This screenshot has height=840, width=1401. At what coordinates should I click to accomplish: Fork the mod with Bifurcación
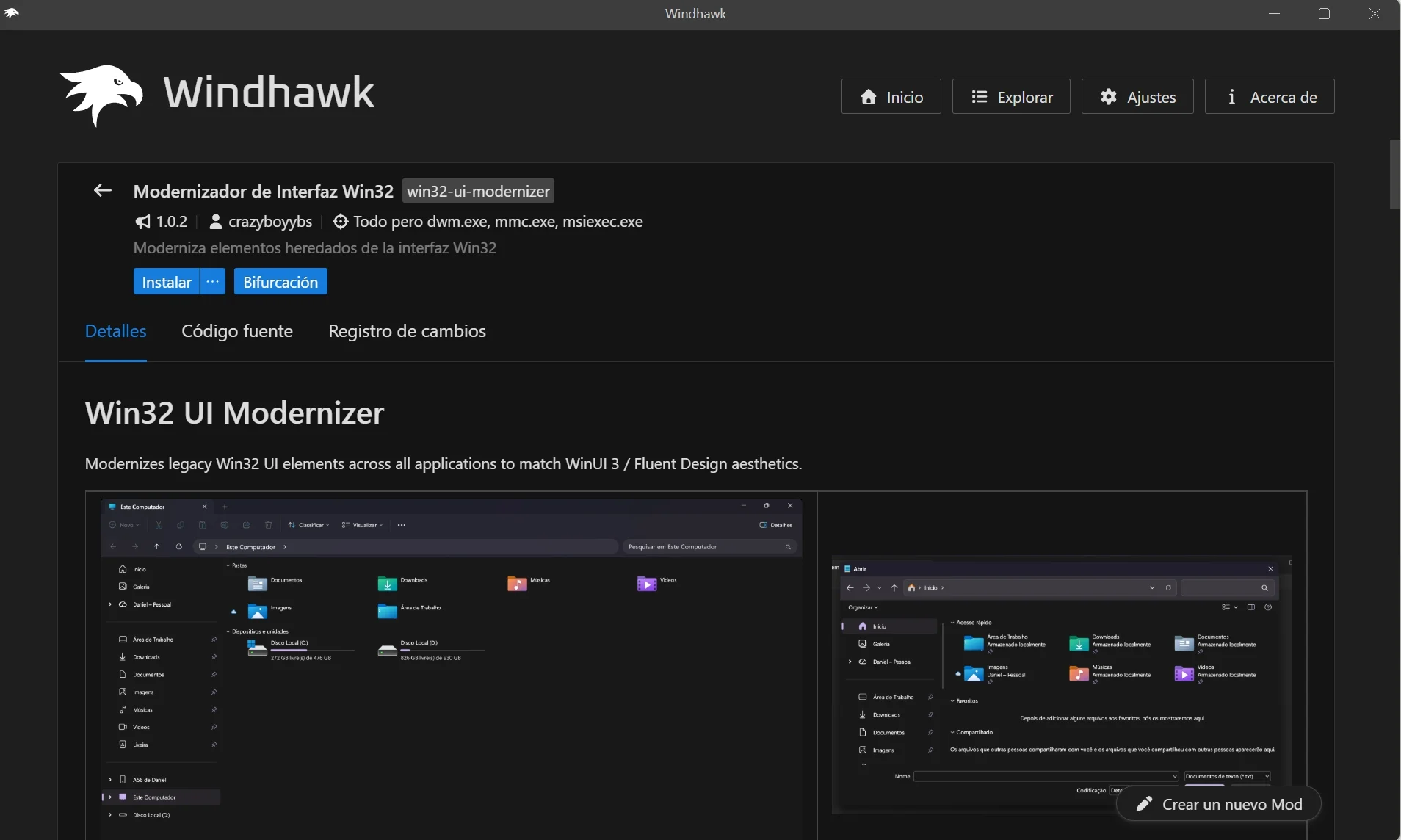pyautogui.click(x=280, y=282)
